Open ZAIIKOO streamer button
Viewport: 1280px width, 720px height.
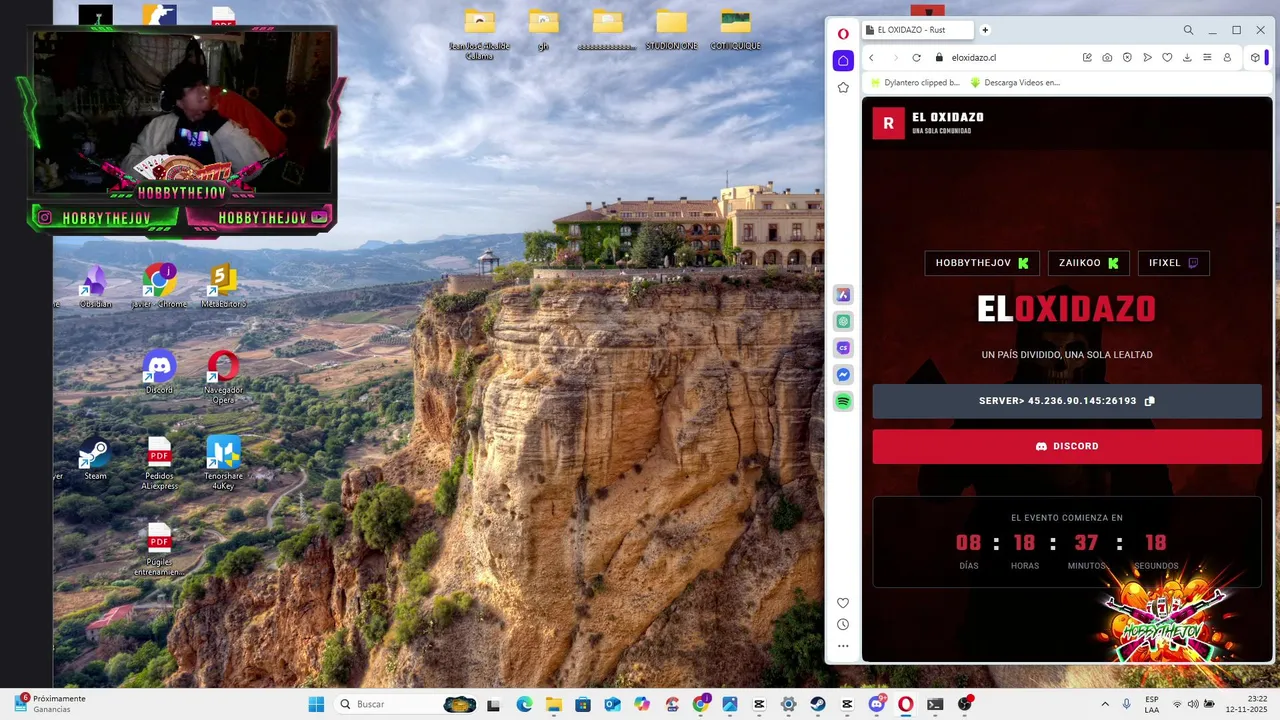1089,263
